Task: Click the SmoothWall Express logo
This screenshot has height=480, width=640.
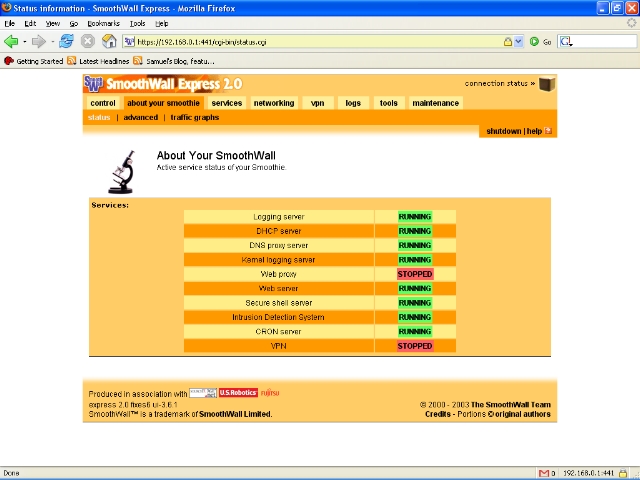Action: pyautogui.click(x=163, y=84)
